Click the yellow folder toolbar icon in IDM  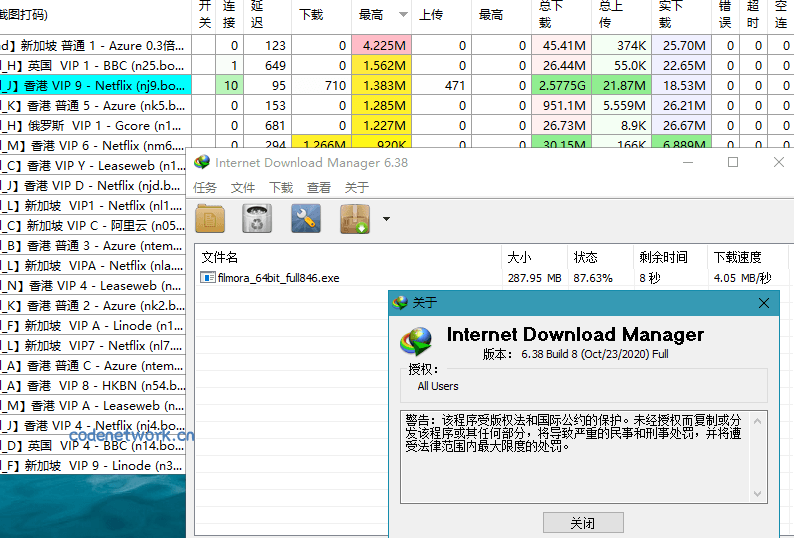210,218
